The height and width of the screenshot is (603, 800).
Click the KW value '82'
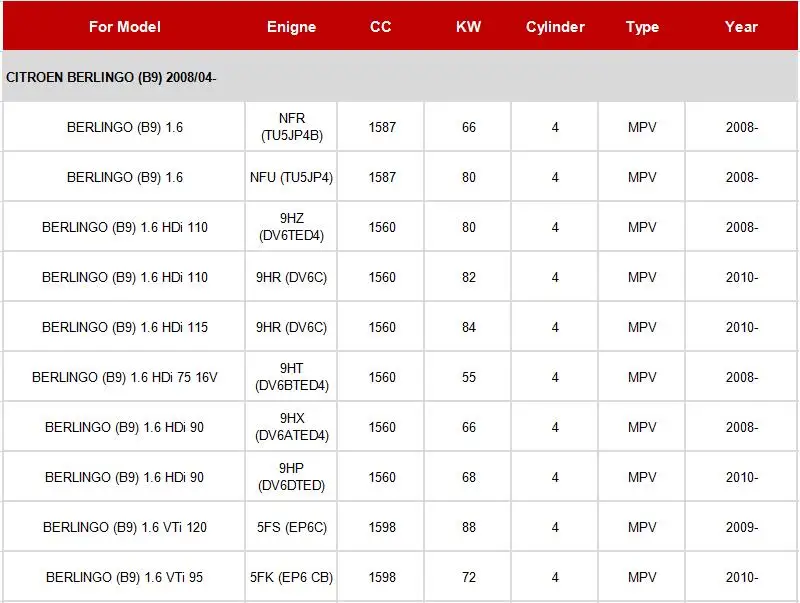click(x=468, y=277)
